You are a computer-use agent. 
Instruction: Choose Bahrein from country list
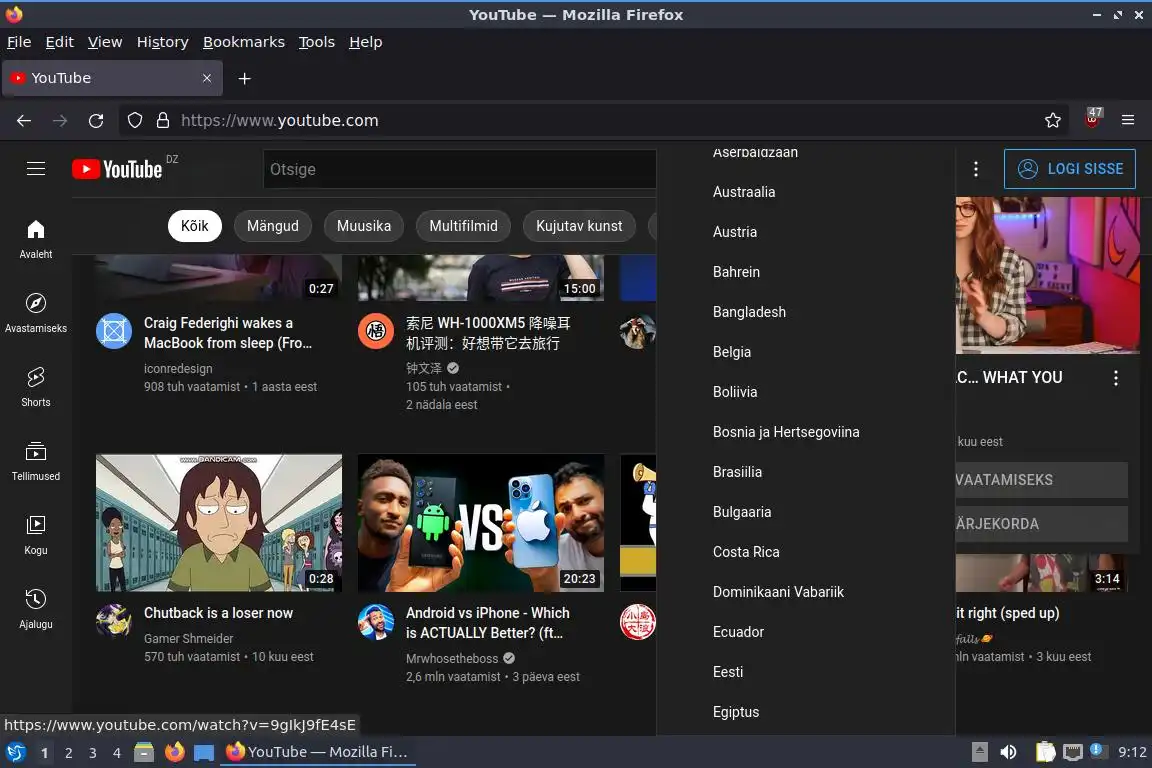pos(806,272)
